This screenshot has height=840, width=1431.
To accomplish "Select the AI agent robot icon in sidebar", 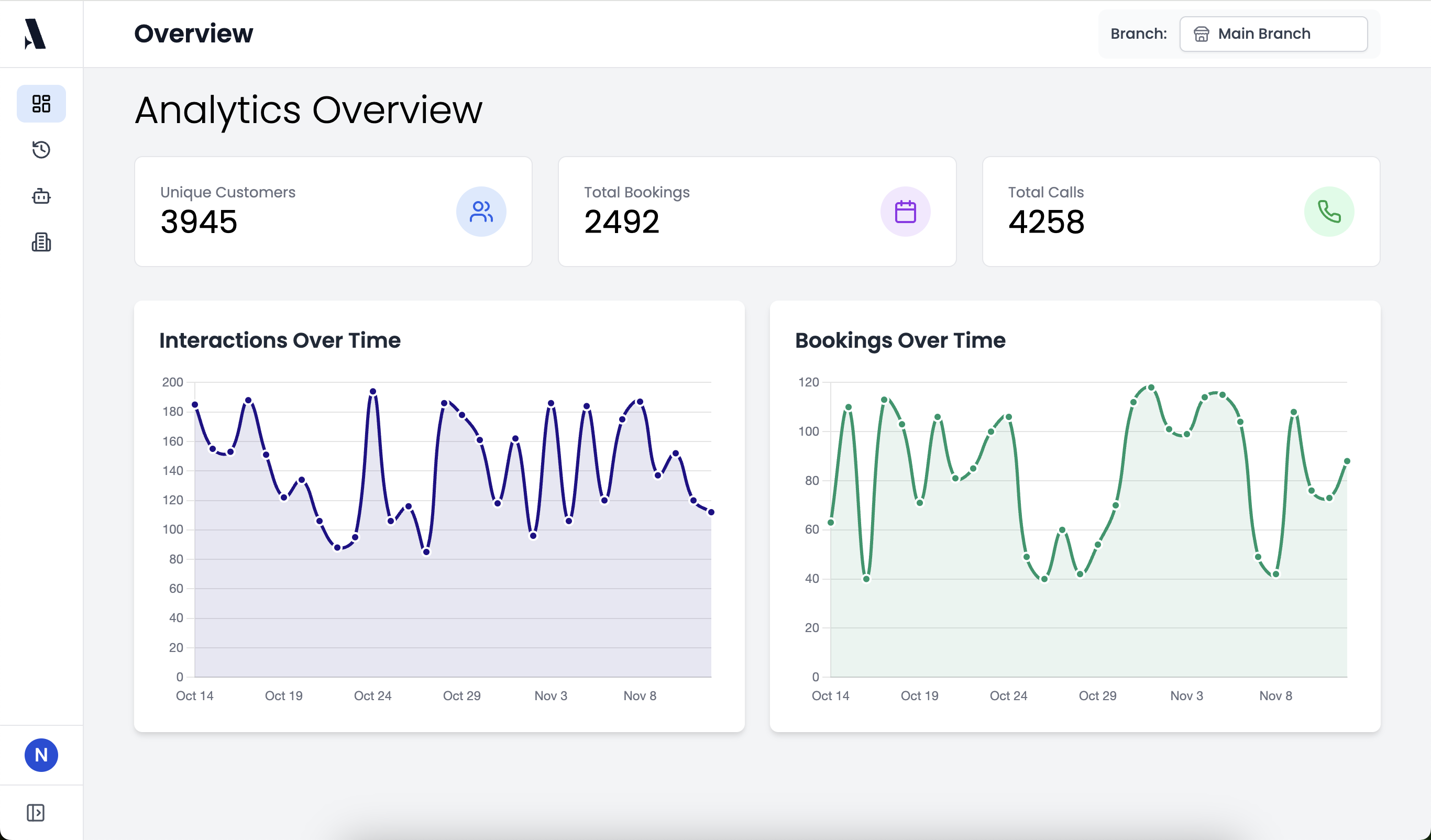I will pos(41,196).
